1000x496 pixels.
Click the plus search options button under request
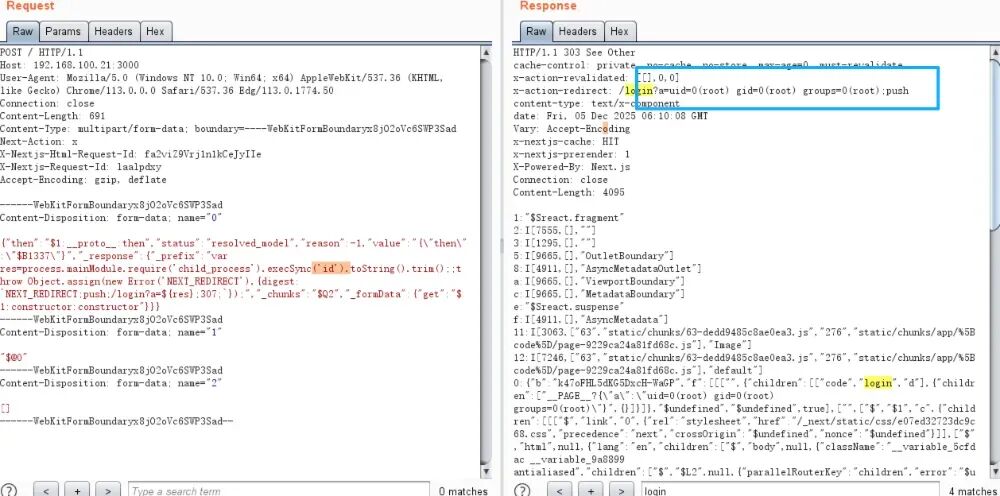[x=79, y=490]
